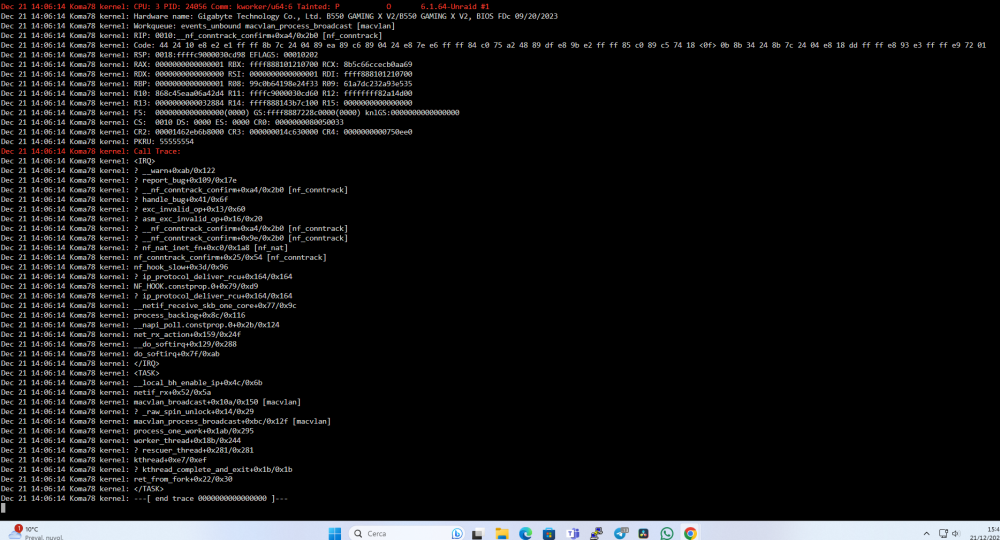Click the 'ret_from_fork+0x22/0x30' line
Image resolution: width=1000 pixels, height=540 pixels.
tap(117, 479)
